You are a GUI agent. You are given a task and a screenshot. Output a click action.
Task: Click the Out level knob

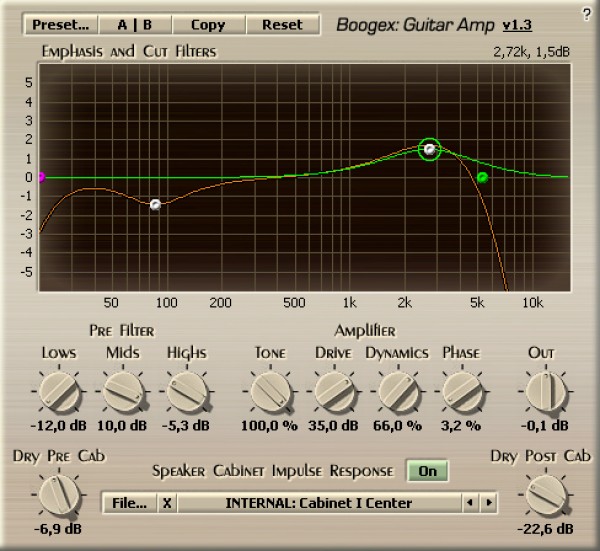[541, 391]
